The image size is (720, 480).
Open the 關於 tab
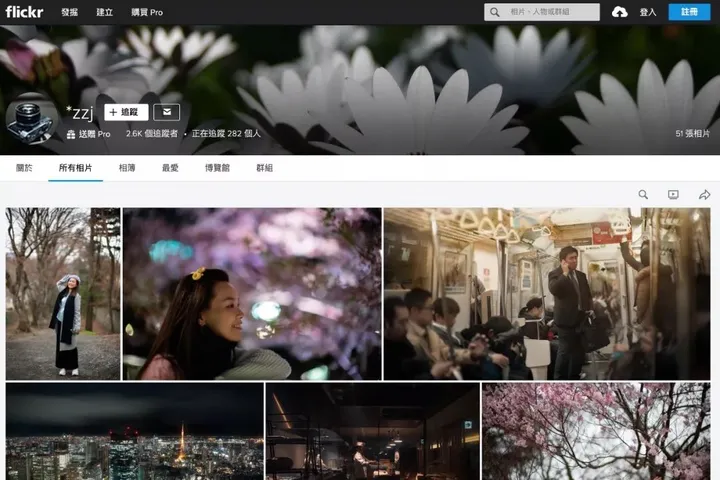pyautogui.click(x=24, y=168)
